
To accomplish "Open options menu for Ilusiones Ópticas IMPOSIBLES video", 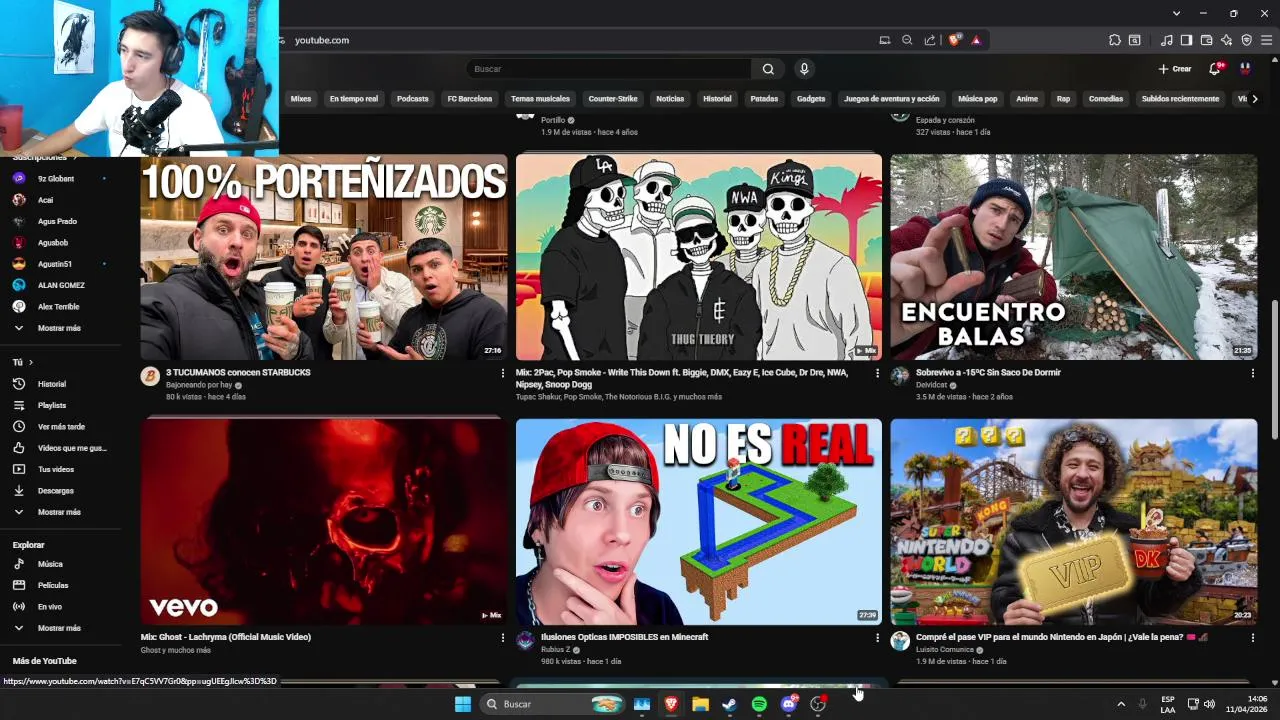I will pyautogui.click(x=877, y=637).
